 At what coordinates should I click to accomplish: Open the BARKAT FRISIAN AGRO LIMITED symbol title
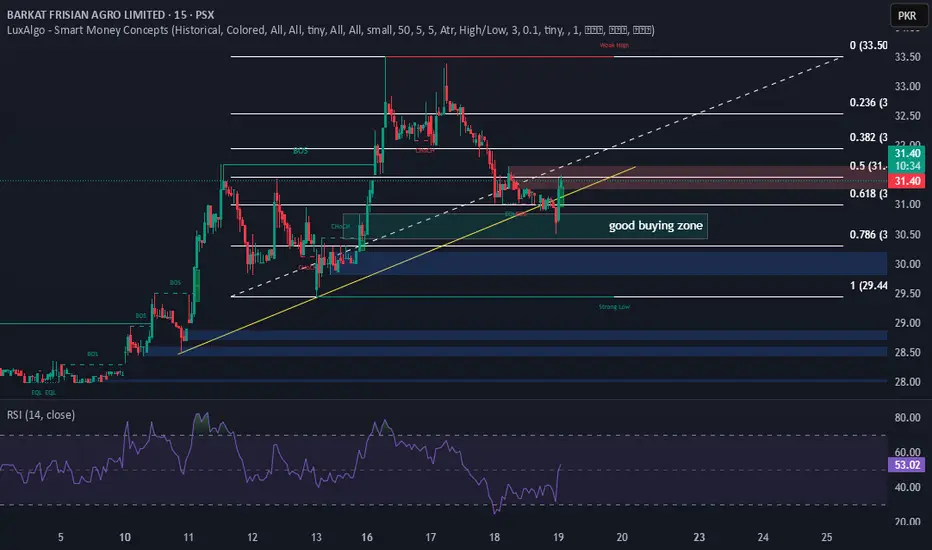(x=111, y=15)
